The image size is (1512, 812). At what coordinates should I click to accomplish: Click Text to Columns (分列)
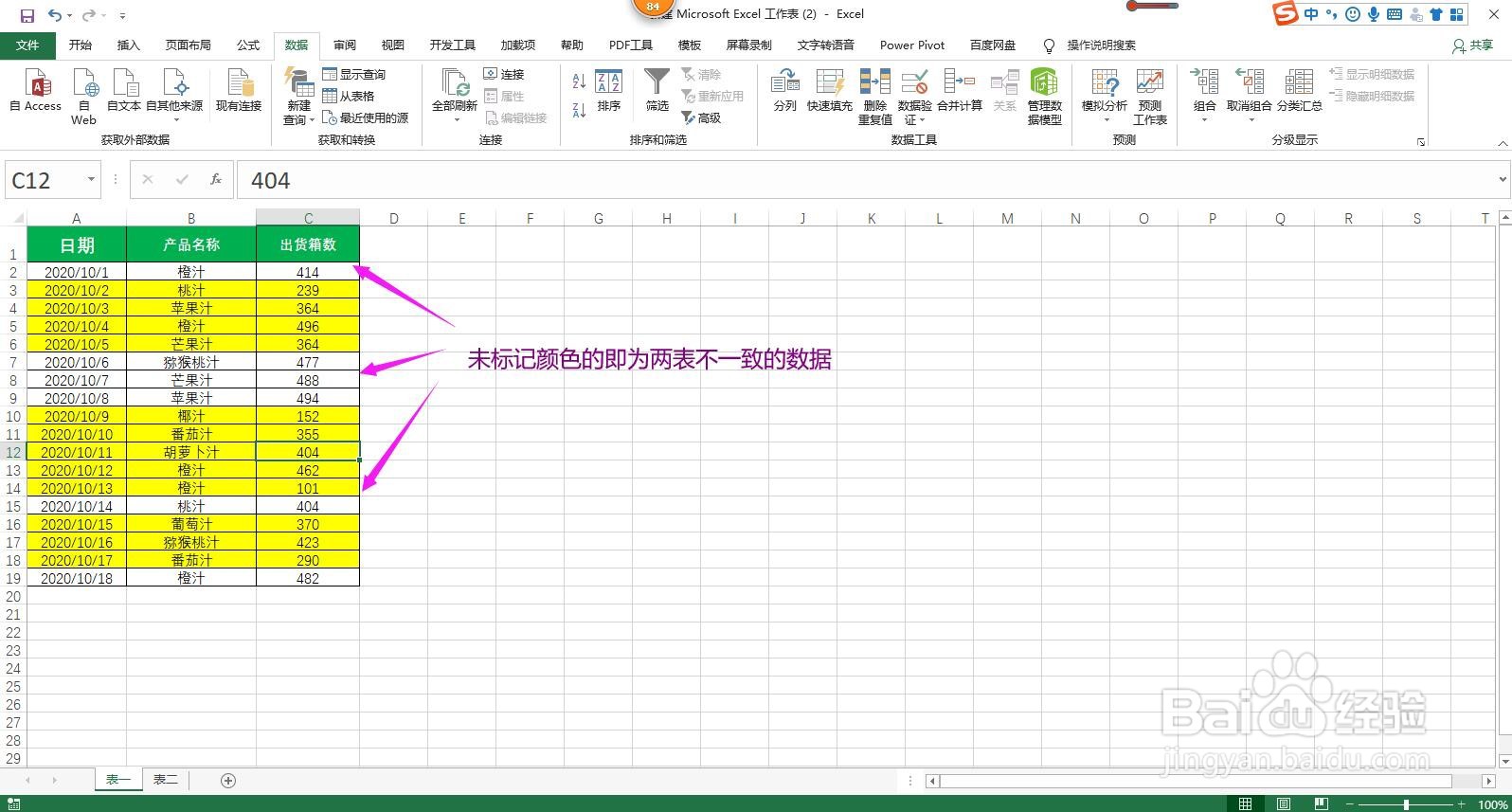click(784, 92)
